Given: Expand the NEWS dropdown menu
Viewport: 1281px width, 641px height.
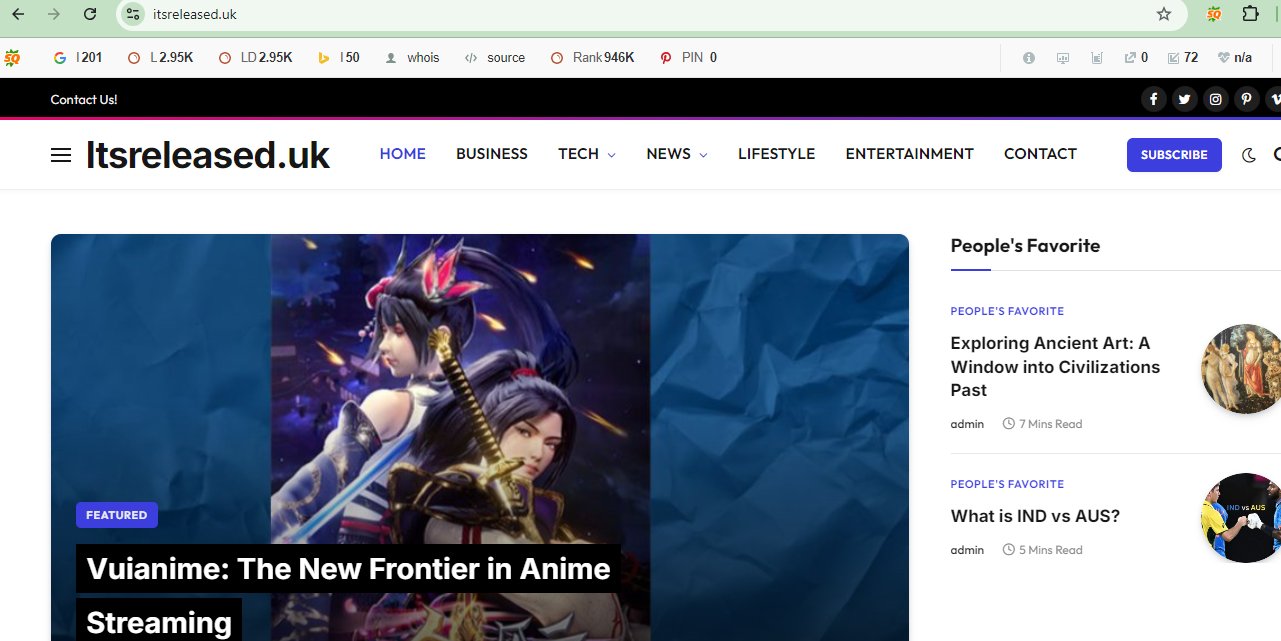Looking at the screenshot, I should click(676, 154).
